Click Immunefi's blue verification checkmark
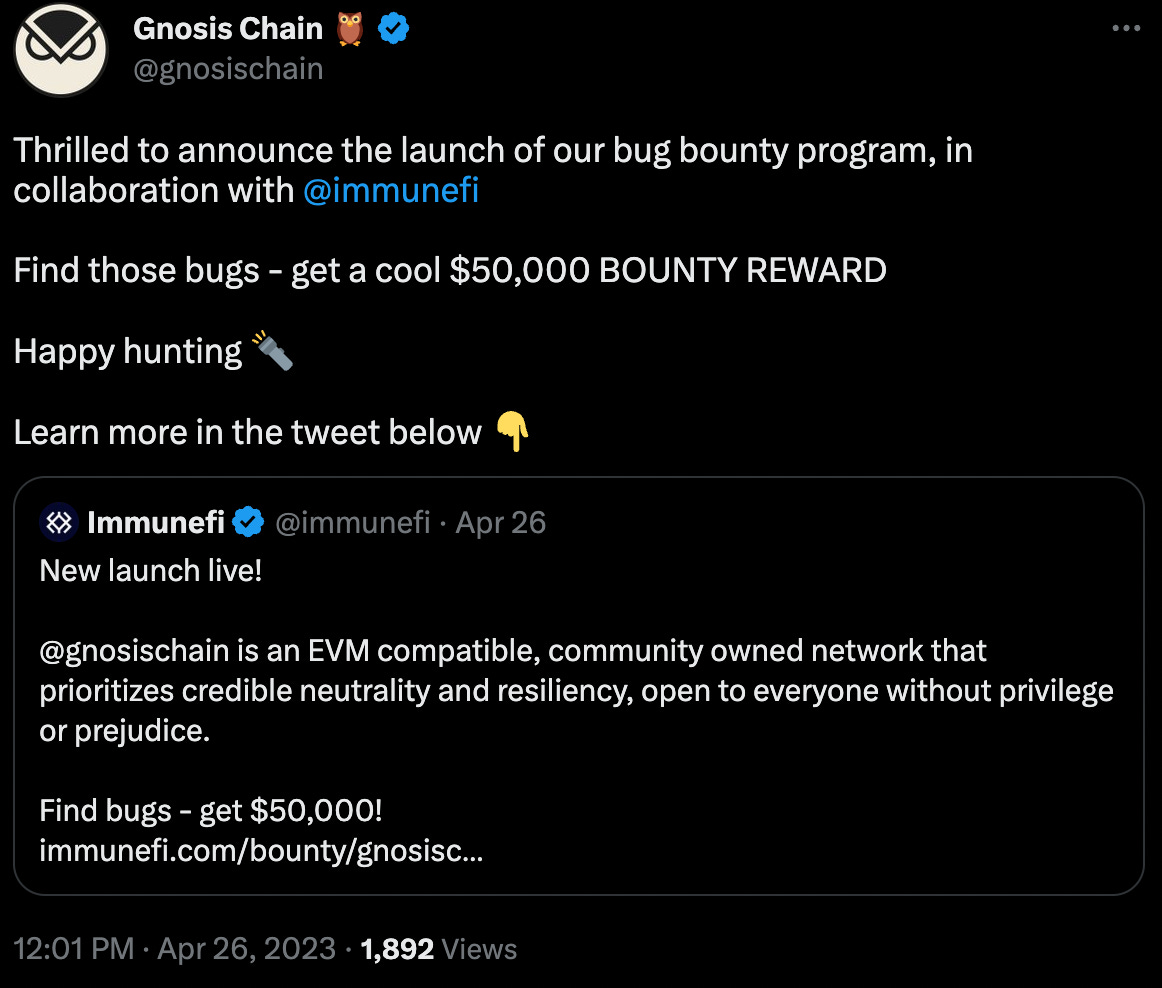This screenshot has width=1162, height=988. [x=247, y=521]
